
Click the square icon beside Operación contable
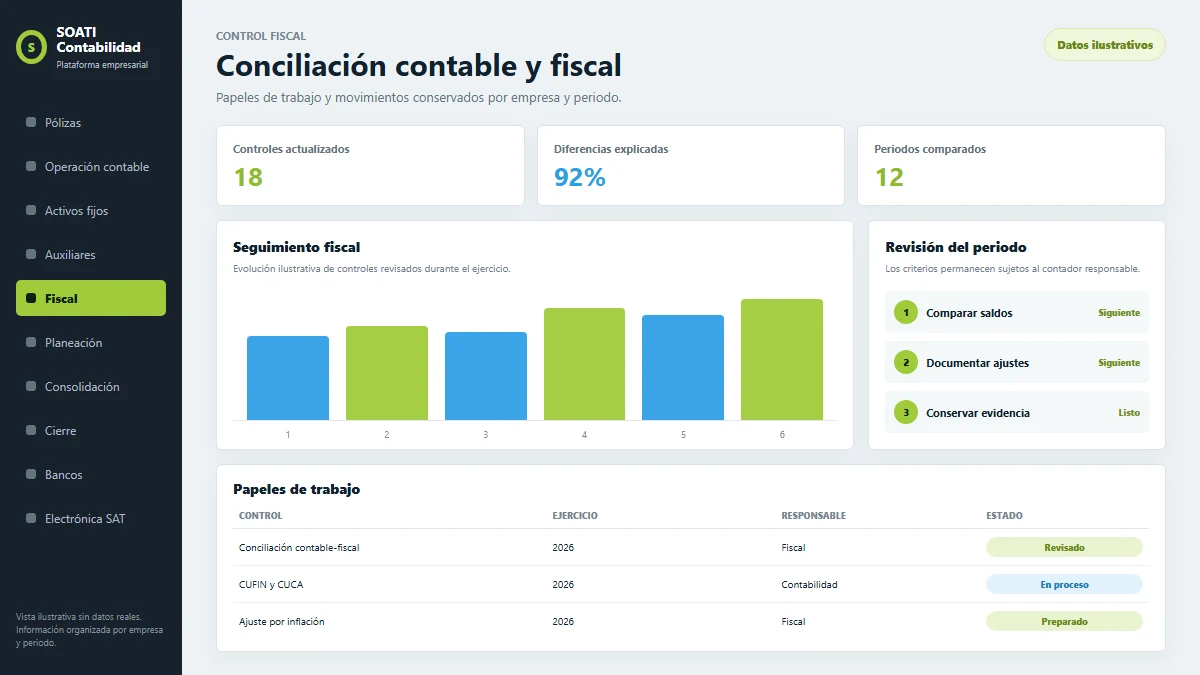[x=31, y=166]
